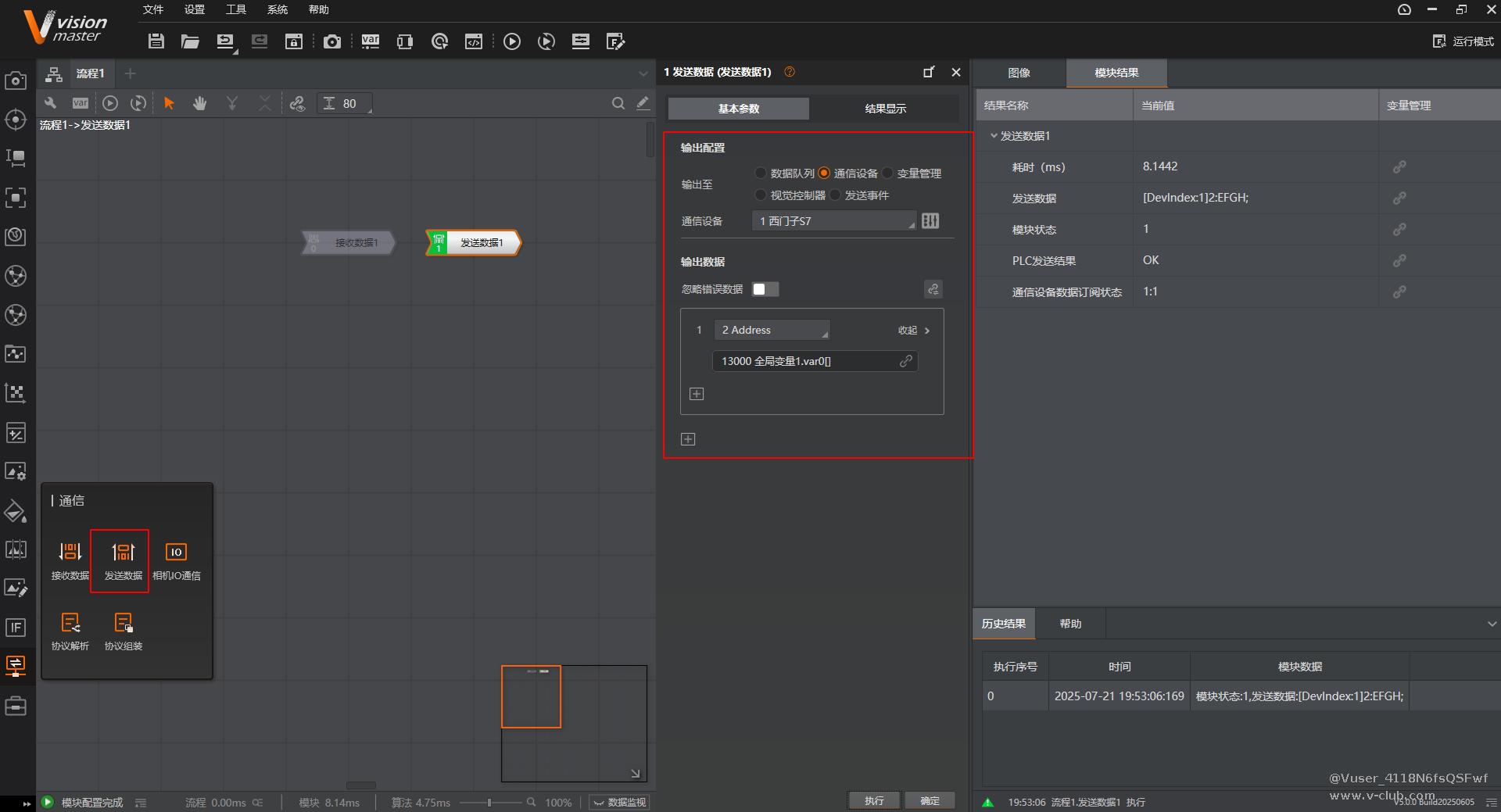Select the hand pan tool
This screenshot has width=1501, height=812.
[x=200, y=103]
